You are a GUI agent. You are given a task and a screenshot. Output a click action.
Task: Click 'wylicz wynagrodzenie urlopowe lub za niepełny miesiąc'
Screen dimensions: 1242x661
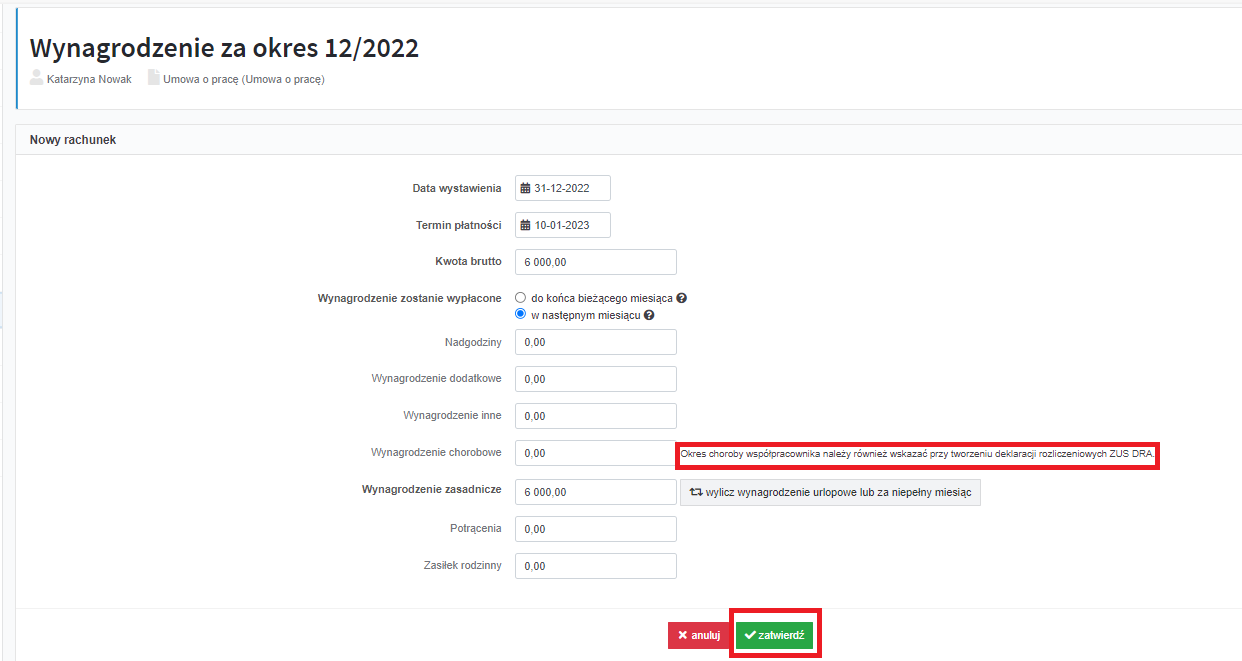pyautogui.click(x=830, y=492)
